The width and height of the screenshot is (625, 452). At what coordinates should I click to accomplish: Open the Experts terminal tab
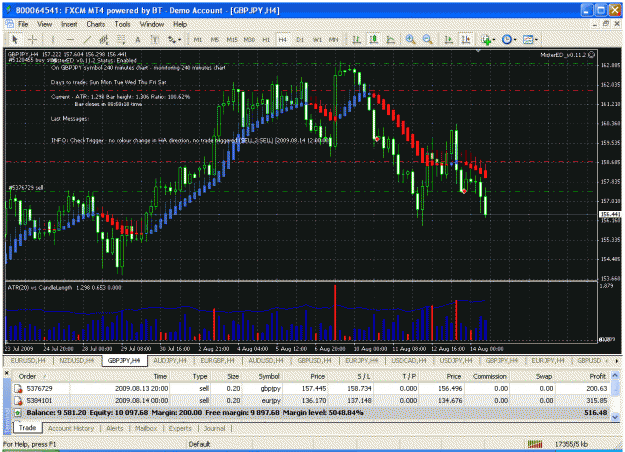point(180,428)
